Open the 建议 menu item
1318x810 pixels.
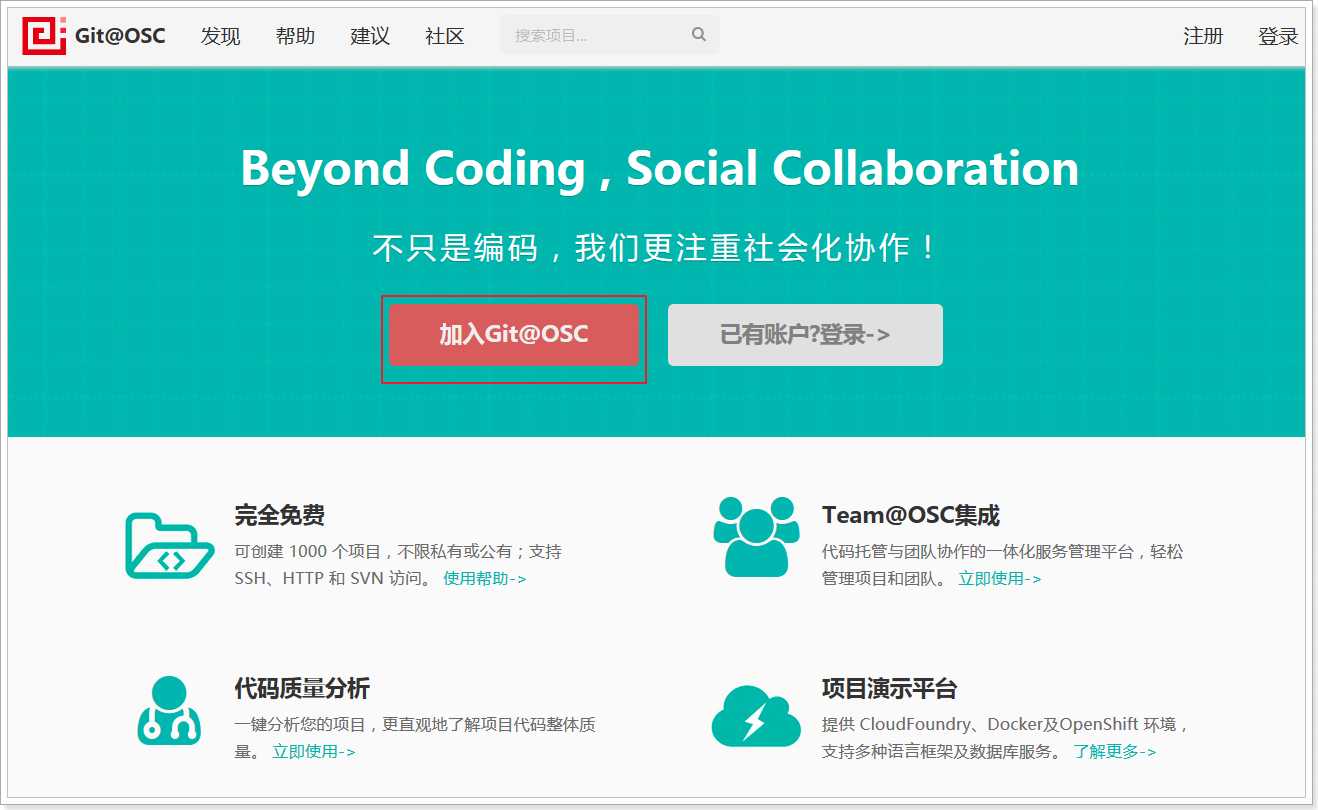[x=370, y=36]
